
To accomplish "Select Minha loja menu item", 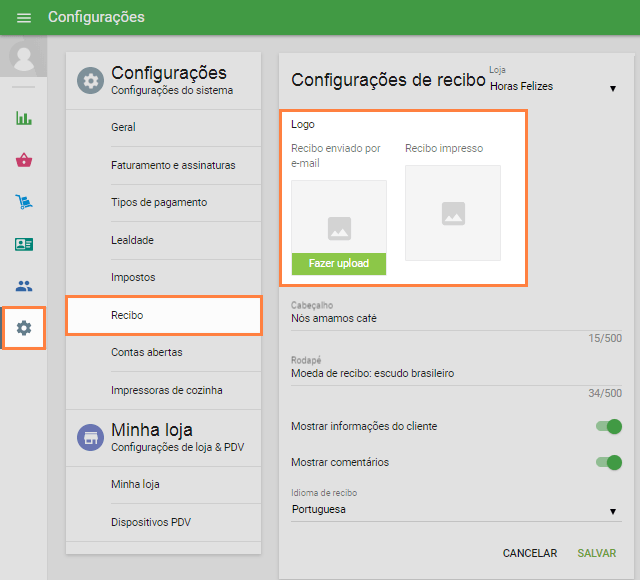I will (x=186, y=484).
